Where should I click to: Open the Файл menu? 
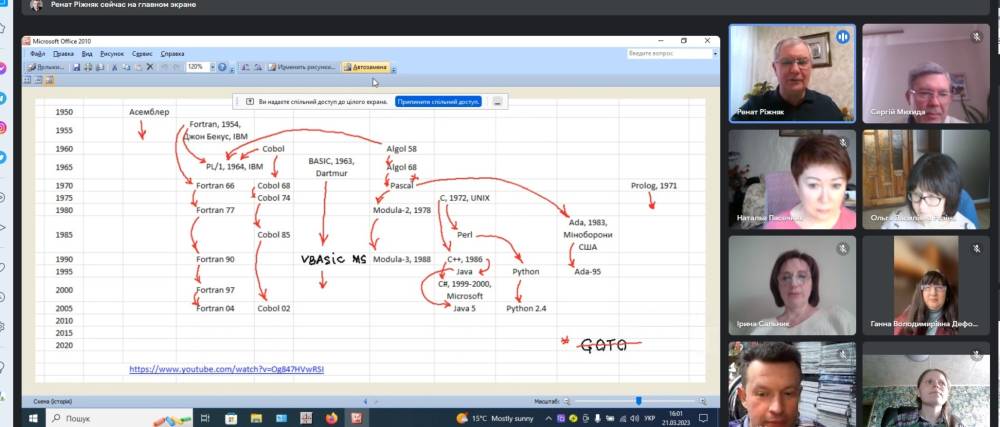[x=38, y=53]
